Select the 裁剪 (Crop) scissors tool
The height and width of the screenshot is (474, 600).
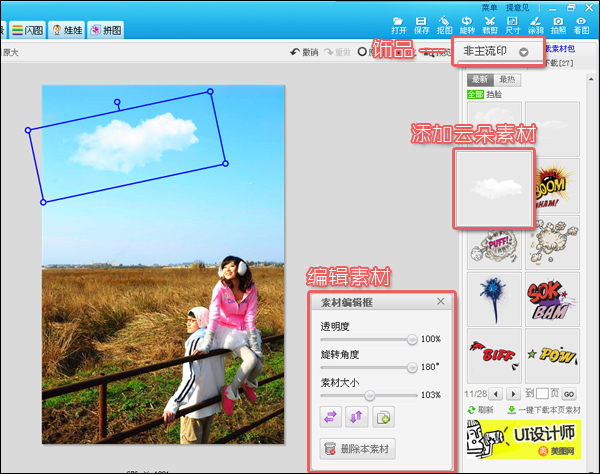490,24
